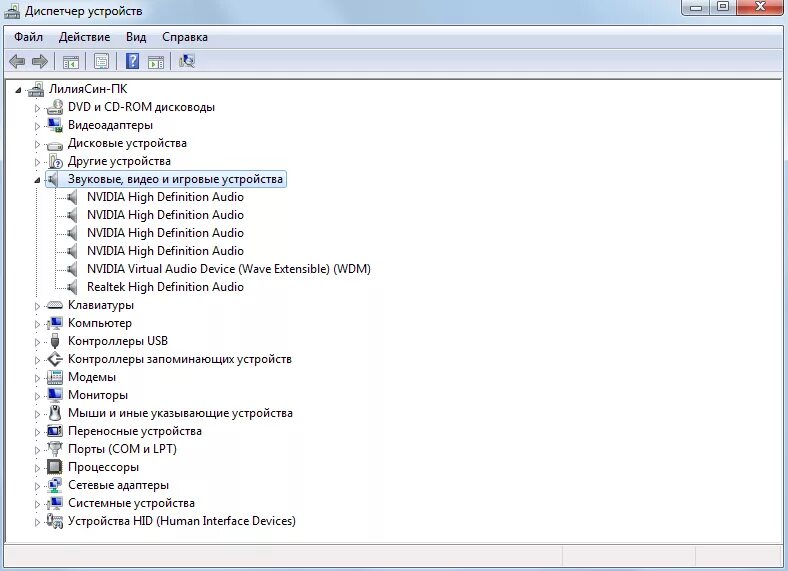Open the Справка menu
This screenshot has height=571, width=788.
[x=185, y=37]
